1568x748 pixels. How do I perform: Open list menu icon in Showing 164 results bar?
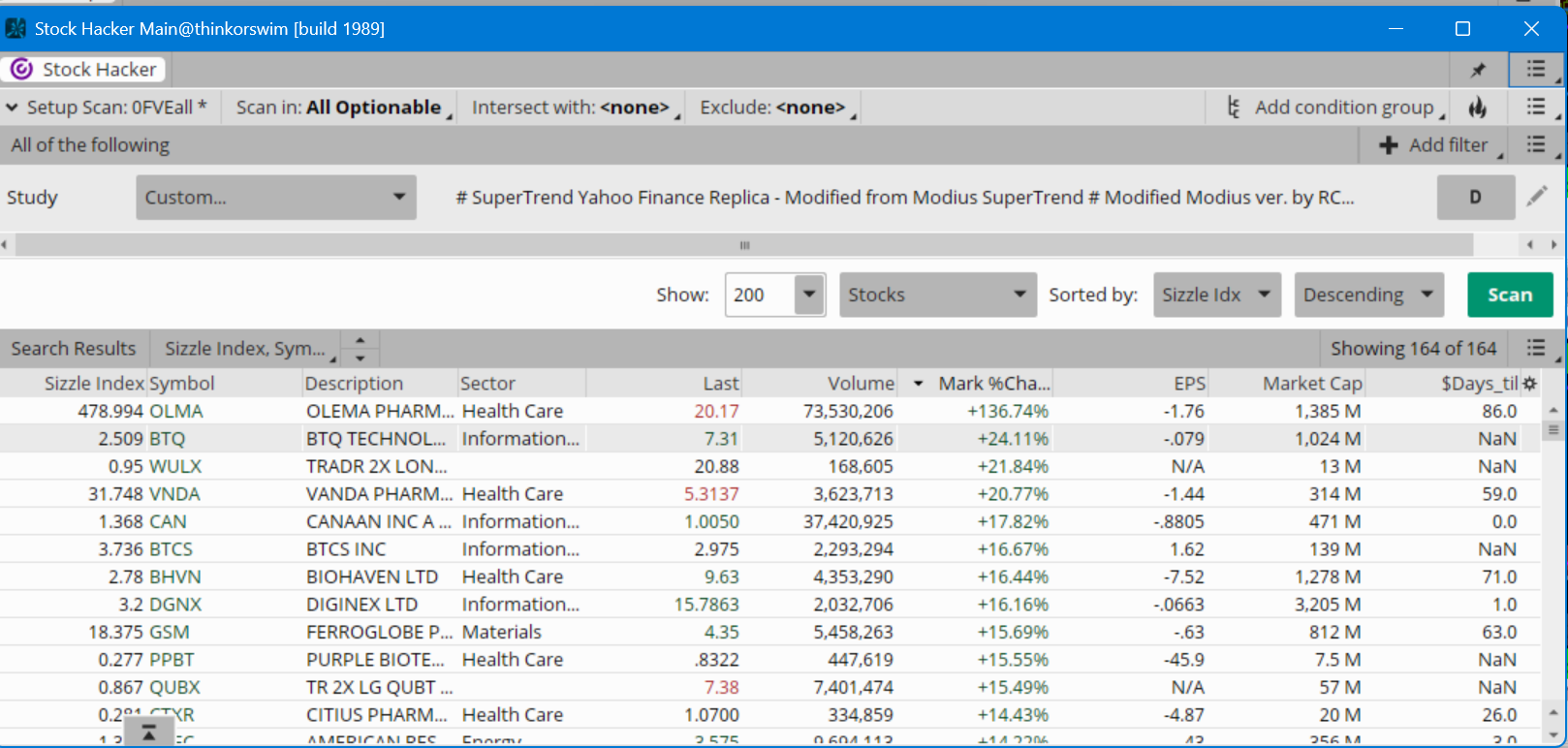click(1536, 349)
